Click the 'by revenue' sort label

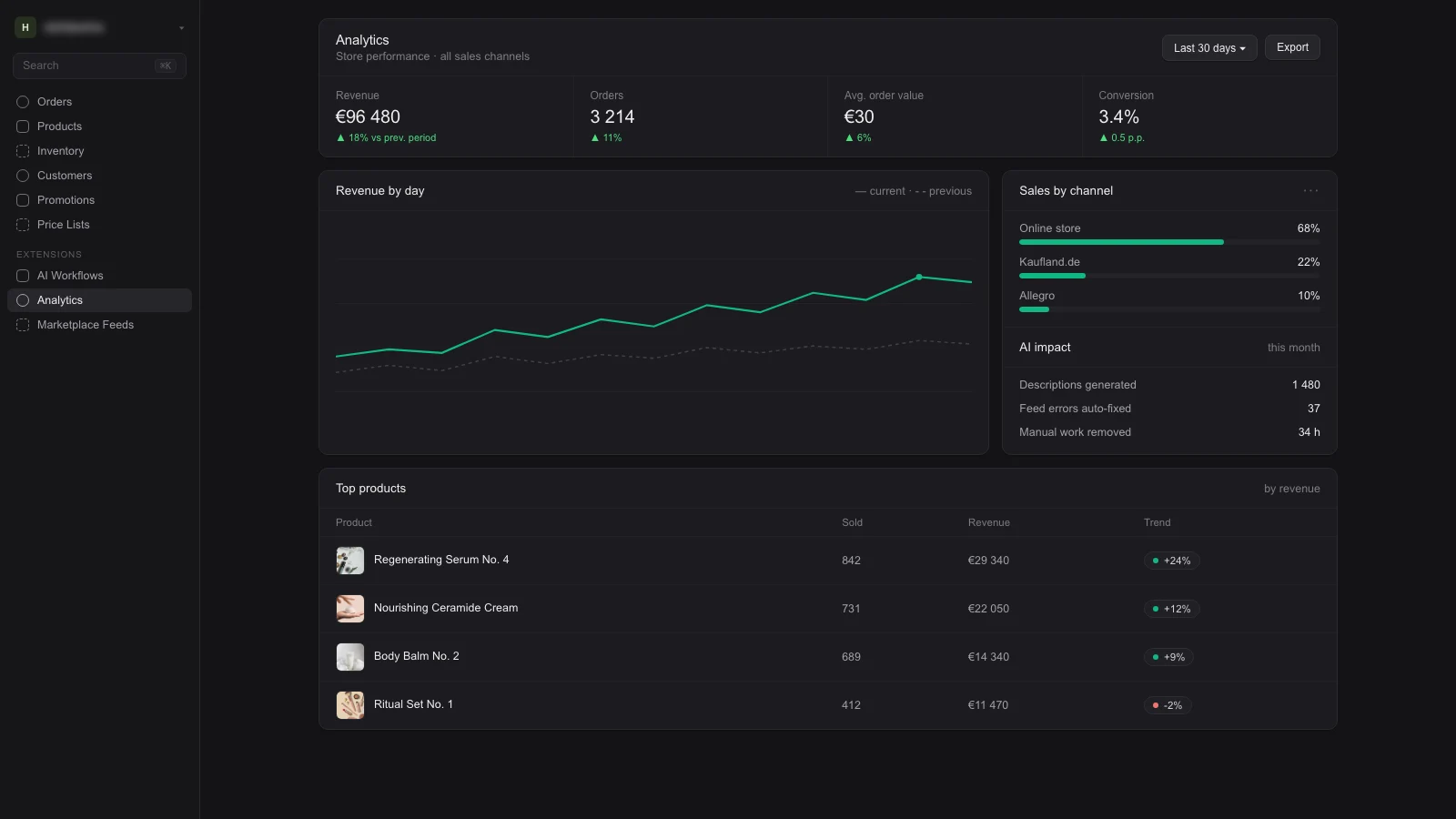pos(1291,489)
